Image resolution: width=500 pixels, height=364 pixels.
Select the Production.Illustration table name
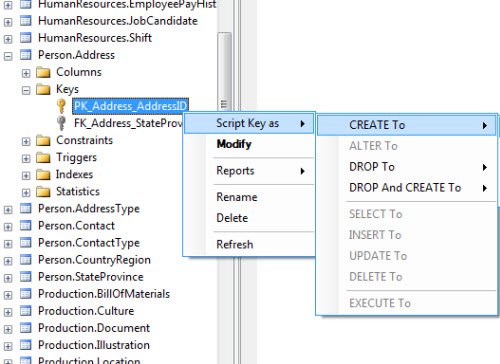point(94,345)
